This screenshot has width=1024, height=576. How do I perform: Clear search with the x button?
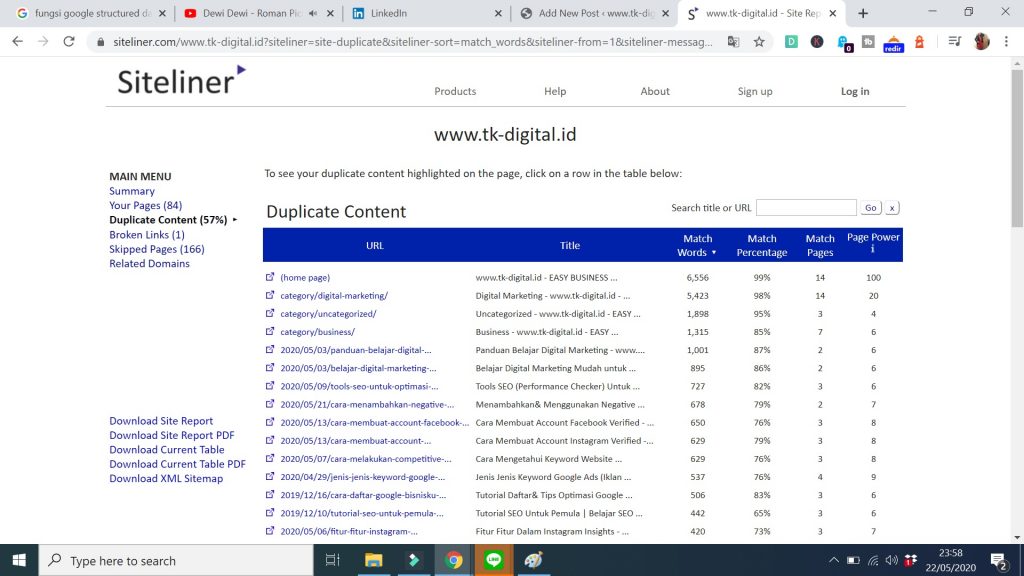tap(892, 208)
